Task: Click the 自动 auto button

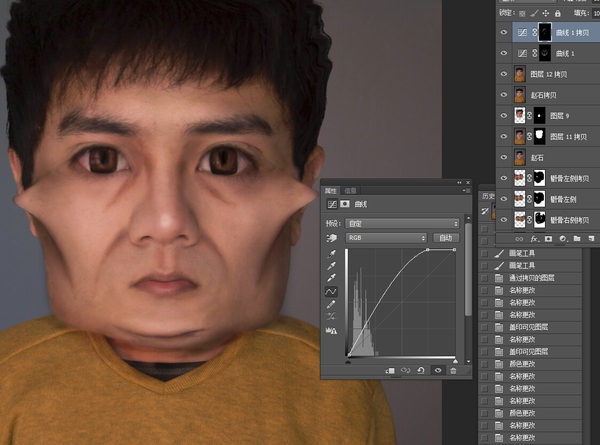Action: 446,238
